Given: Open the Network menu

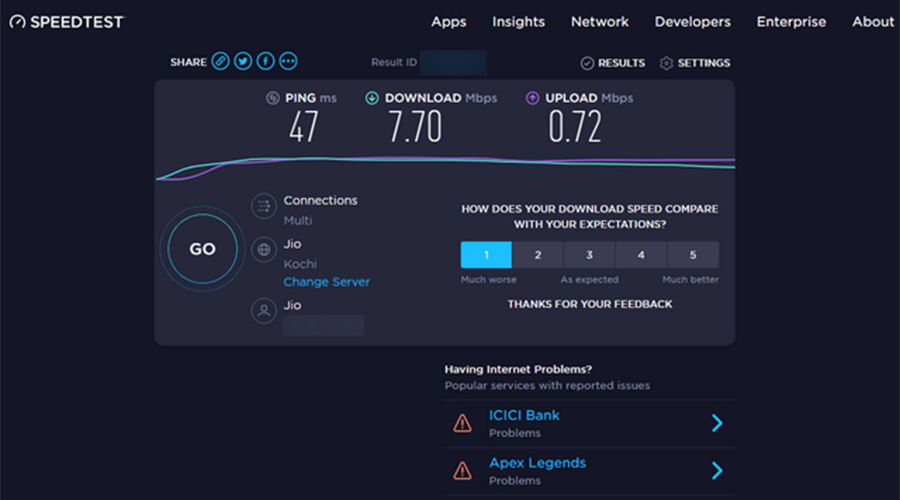Looking at the screenshot, I should point(600,21).
